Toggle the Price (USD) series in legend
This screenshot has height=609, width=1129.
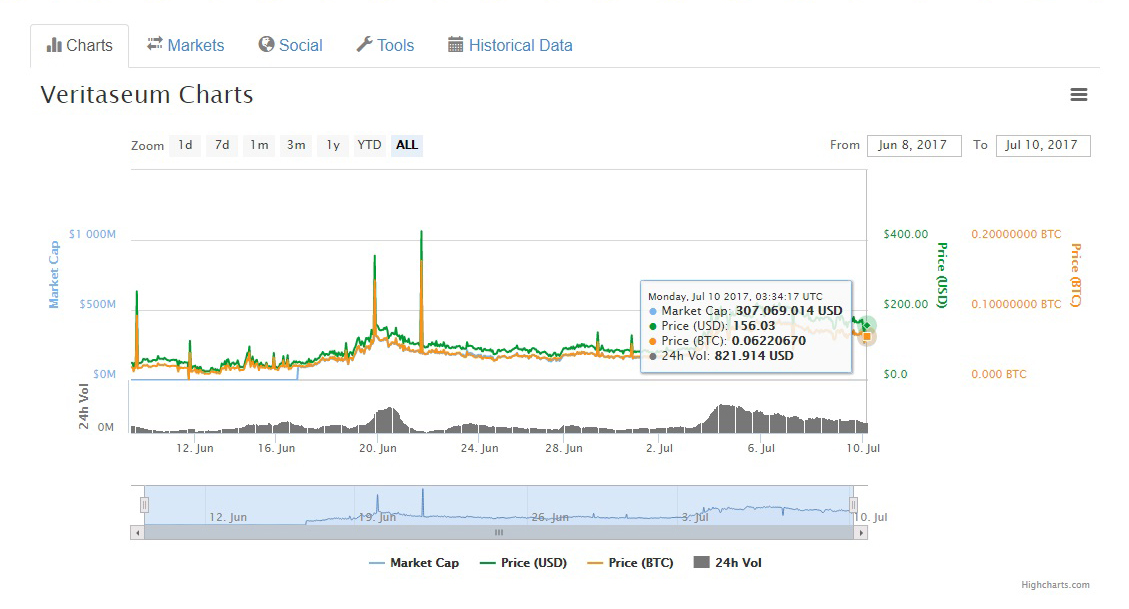click(523, 563)
